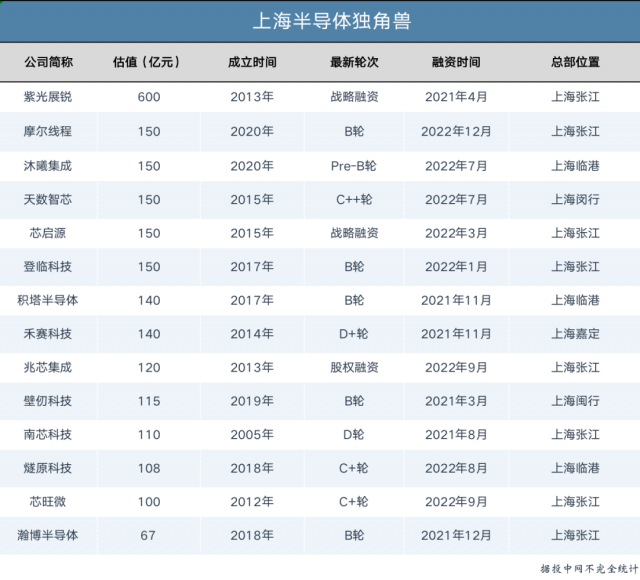The image size is (640, 580).
Task: Click the D轮 cell for 南芯科技
Action: pos(353,435)
